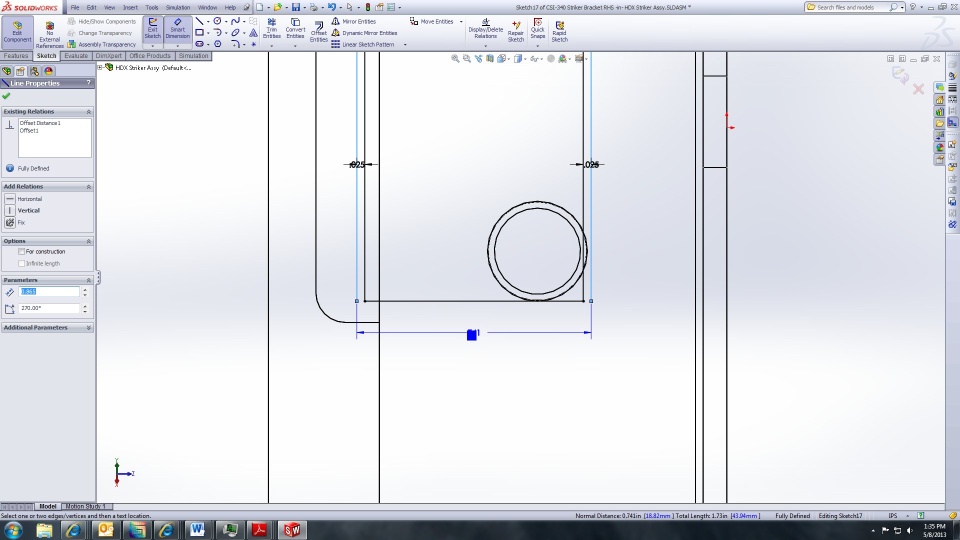Select the Spline sketch tool

coord(235,21)
